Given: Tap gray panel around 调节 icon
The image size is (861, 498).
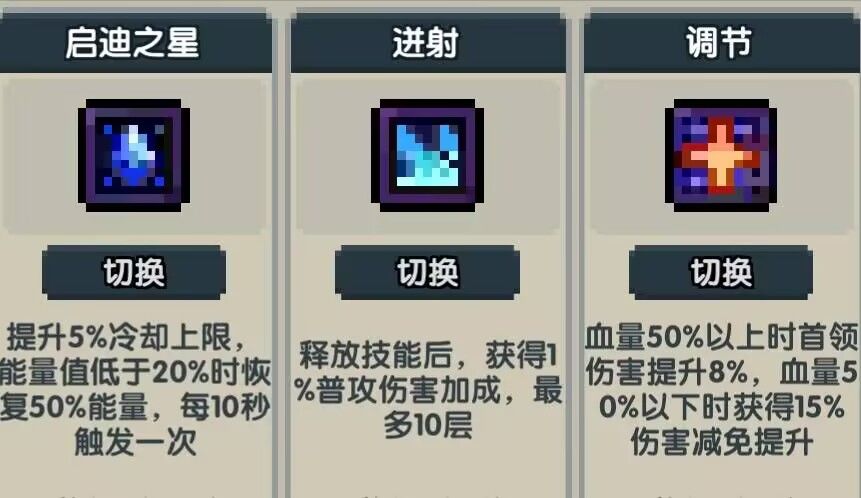Looking at the screenshot, I should pyautogui.click(x=722, y=156).
